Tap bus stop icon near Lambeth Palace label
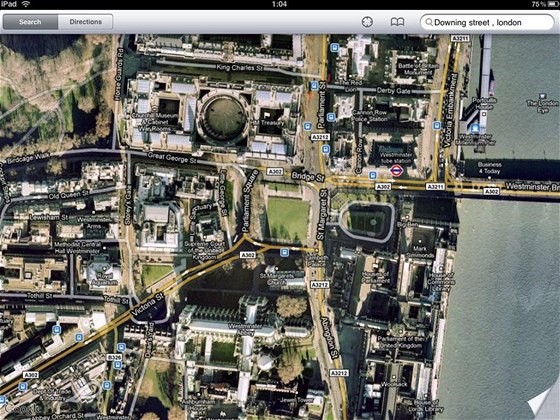 click(284, 253)
